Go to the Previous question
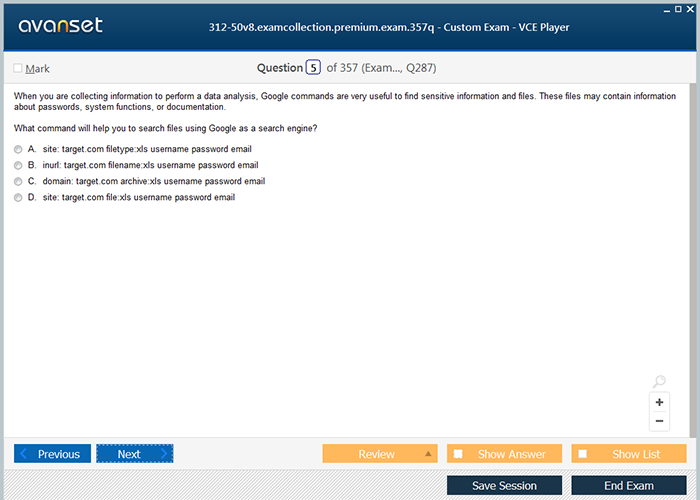Viewport: 700px width, 500px height. 53,454
